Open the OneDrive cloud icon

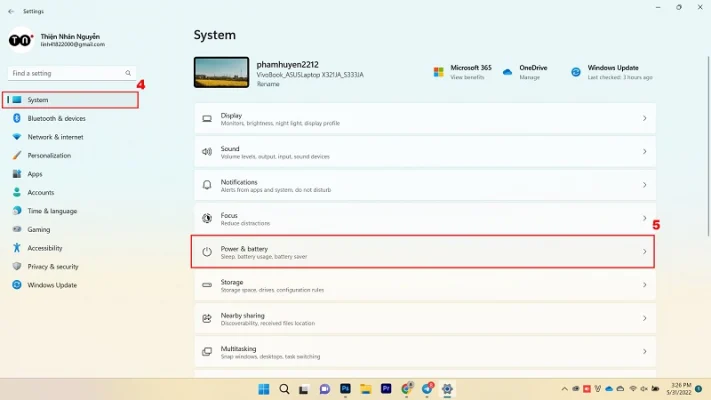point(508,72)
